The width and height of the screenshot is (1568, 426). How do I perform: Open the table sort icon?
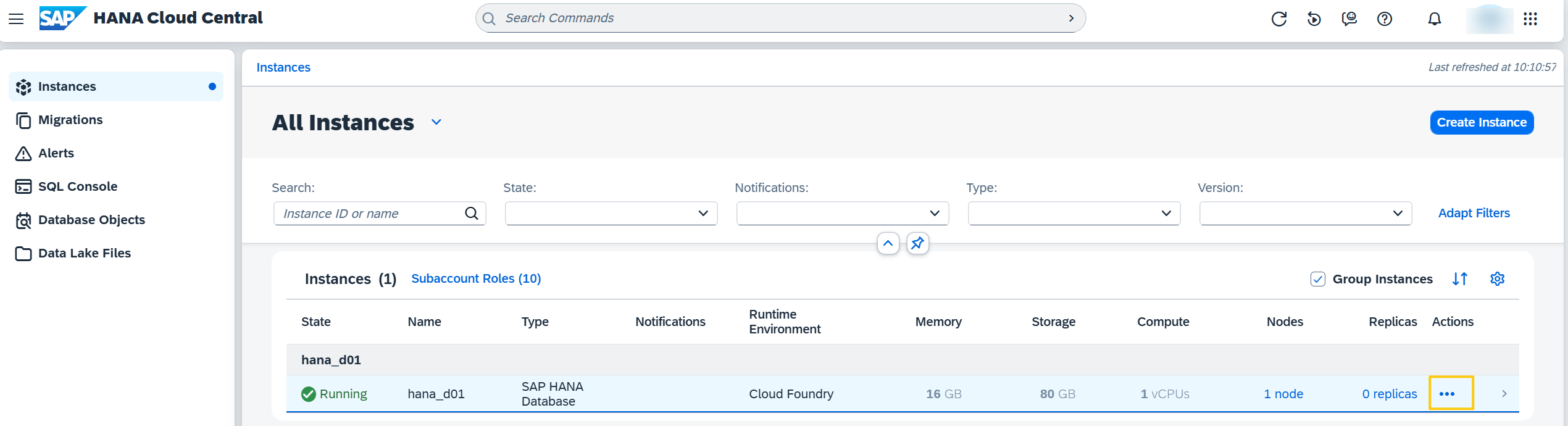click(1460, 279)
